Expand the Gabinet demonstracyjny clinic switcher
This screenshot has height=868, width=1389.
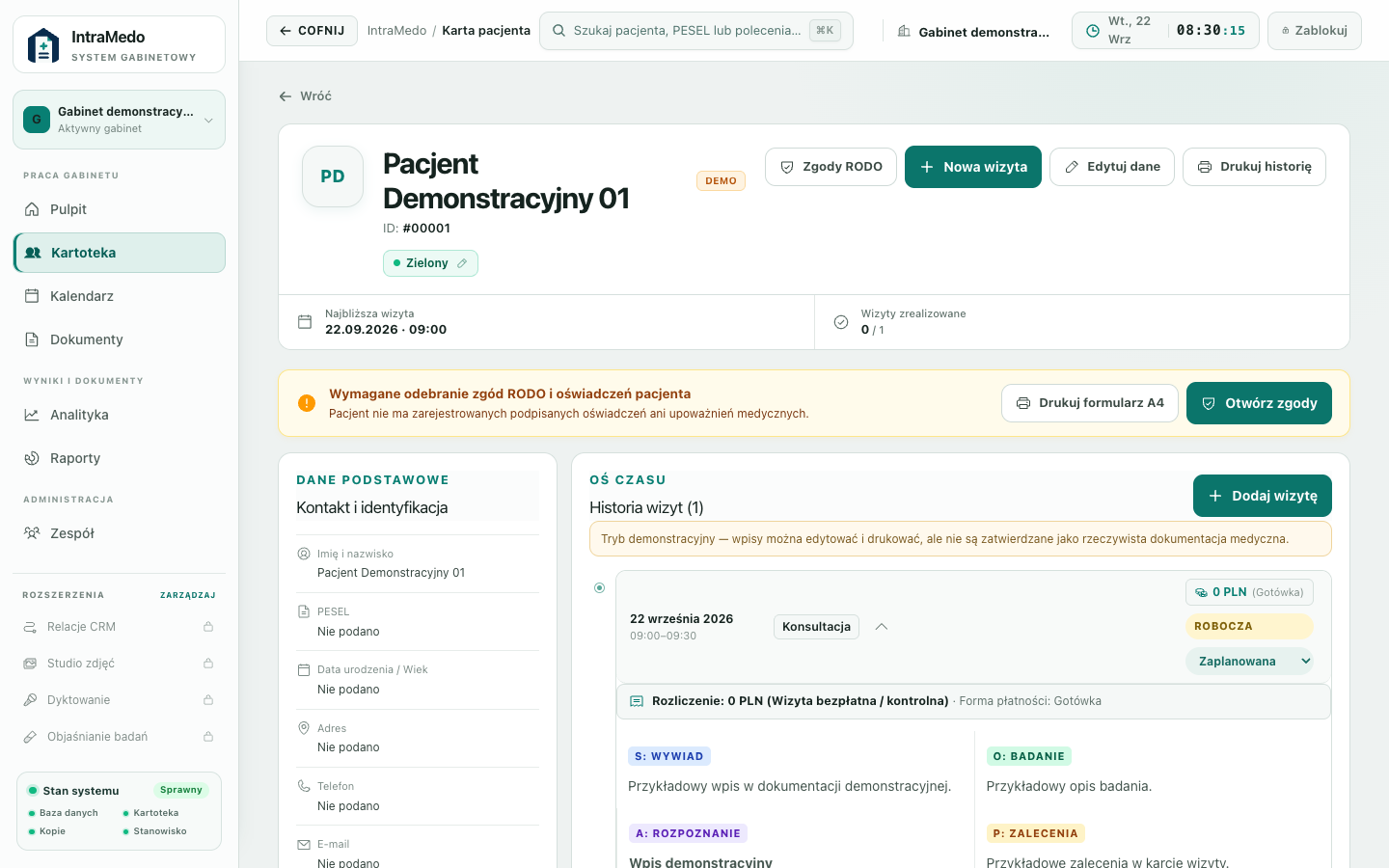(119, 120)
